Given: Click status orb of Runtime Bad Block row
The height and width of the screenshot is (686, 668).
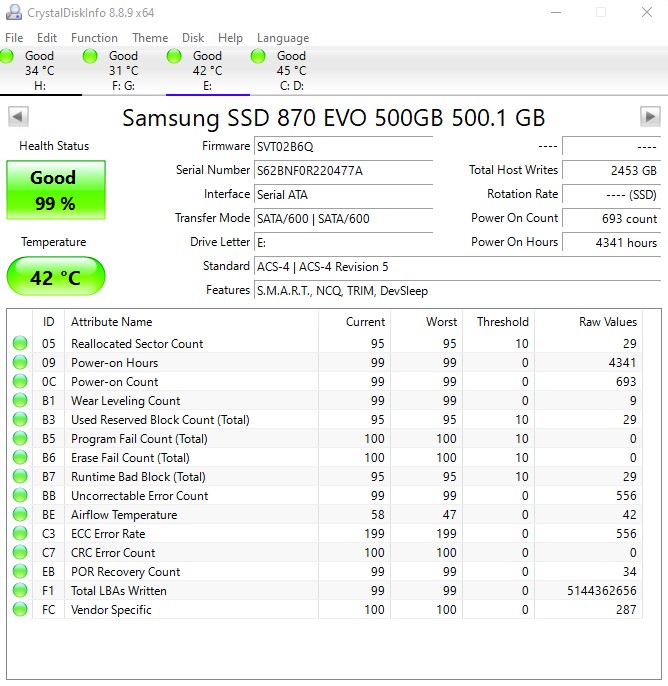Looking at the screenshot, I should coord(20,476).
